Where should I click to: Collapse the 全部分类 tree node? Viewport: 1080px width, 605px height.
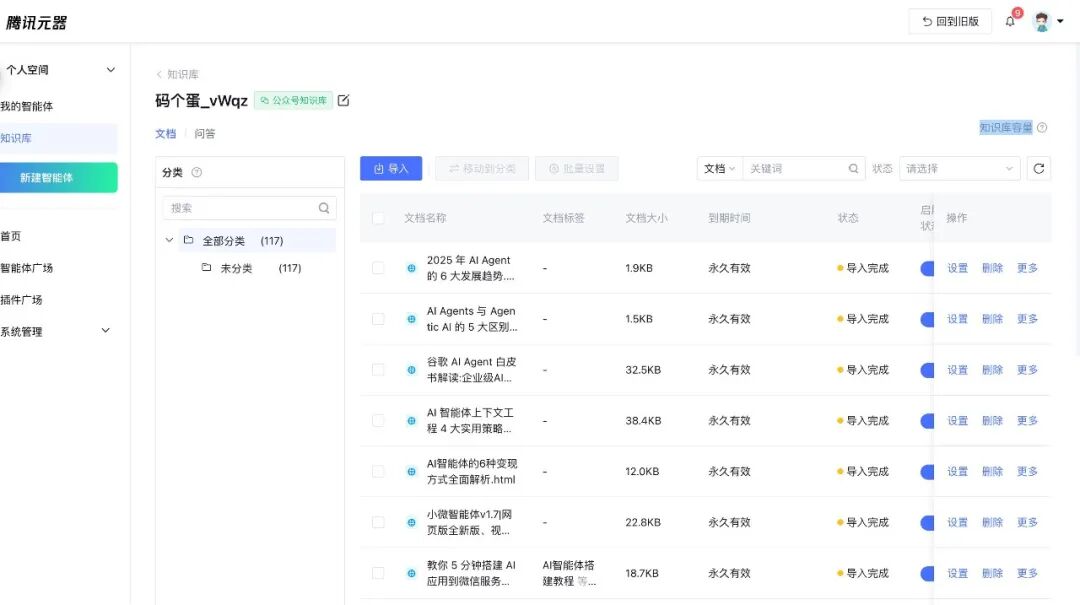[x=169, y=240]
